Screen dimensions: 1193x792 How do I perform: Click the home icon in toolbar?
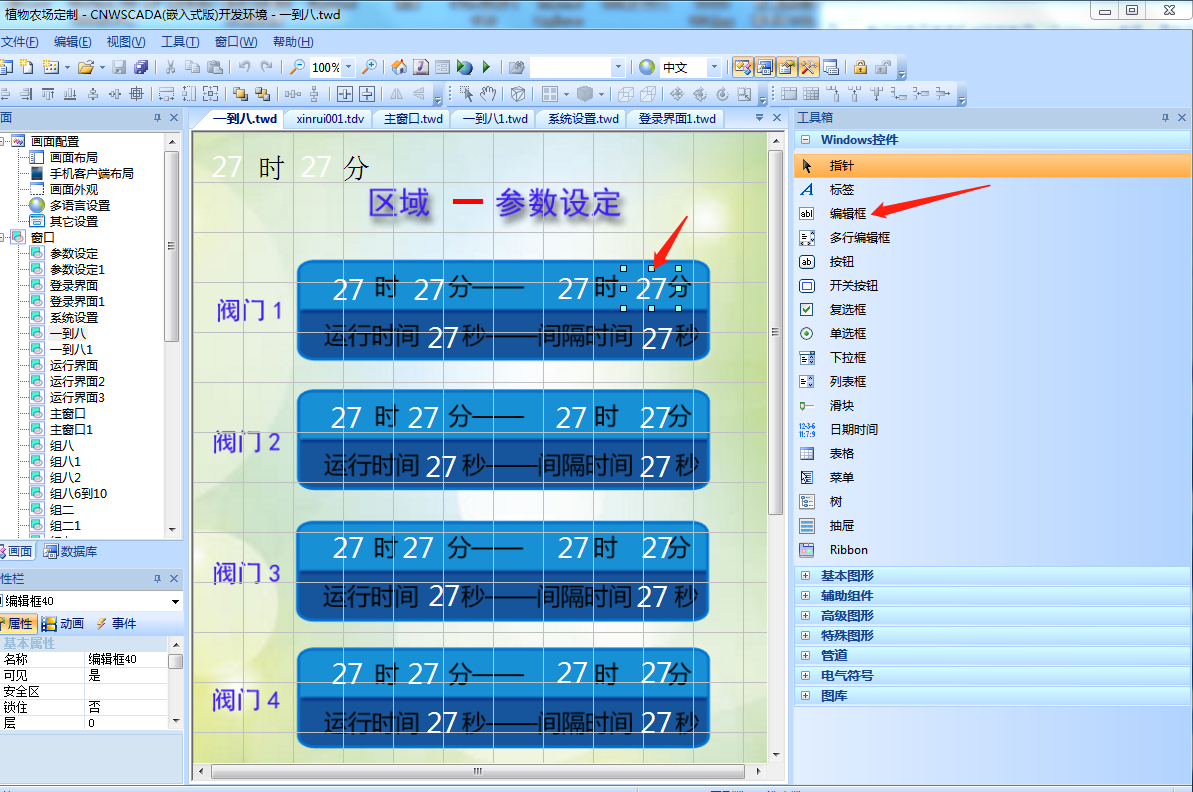click(399, 68)
